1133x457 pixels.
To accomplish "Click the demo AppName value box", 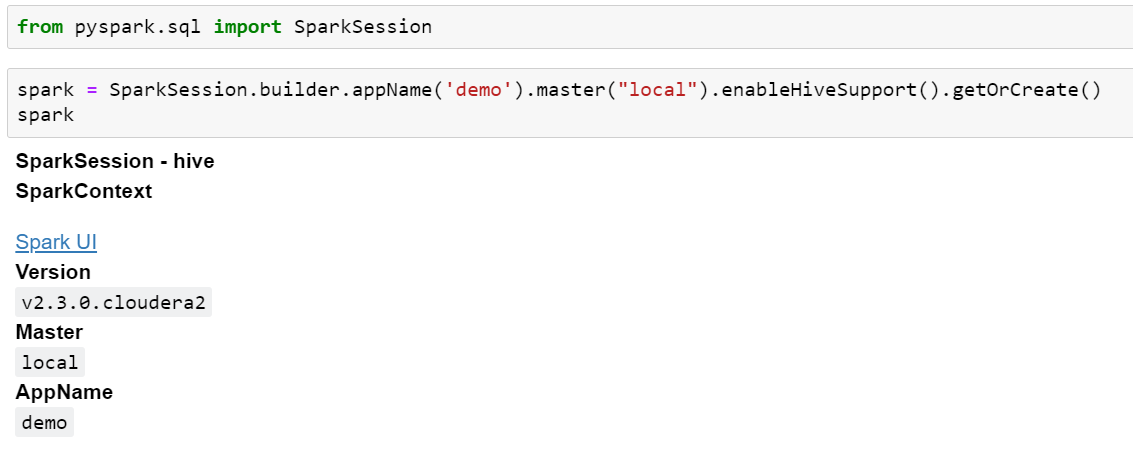I will 44,422.
